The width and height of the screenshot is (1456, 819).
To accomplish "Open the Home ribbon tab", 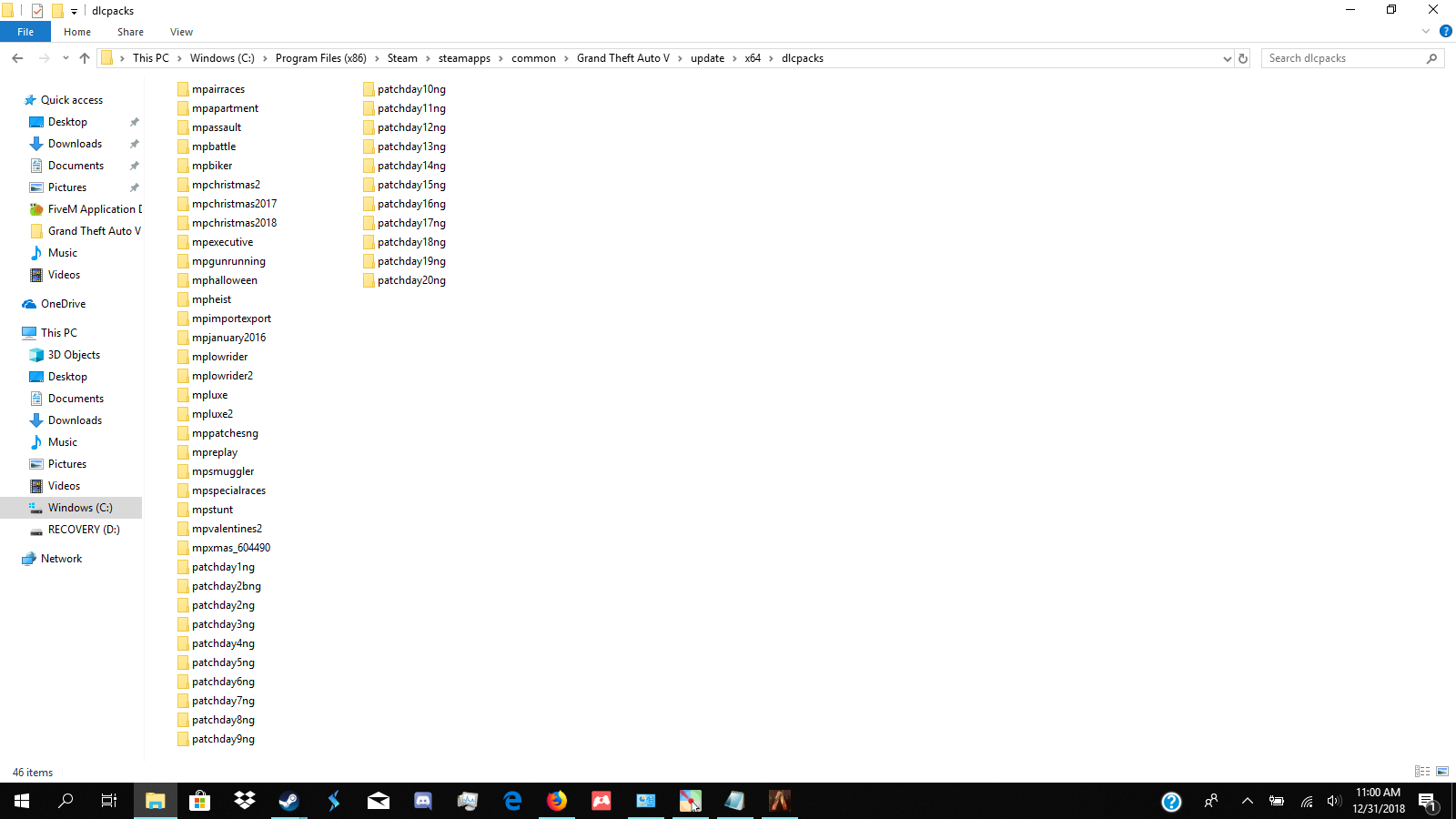I will 77,32.
